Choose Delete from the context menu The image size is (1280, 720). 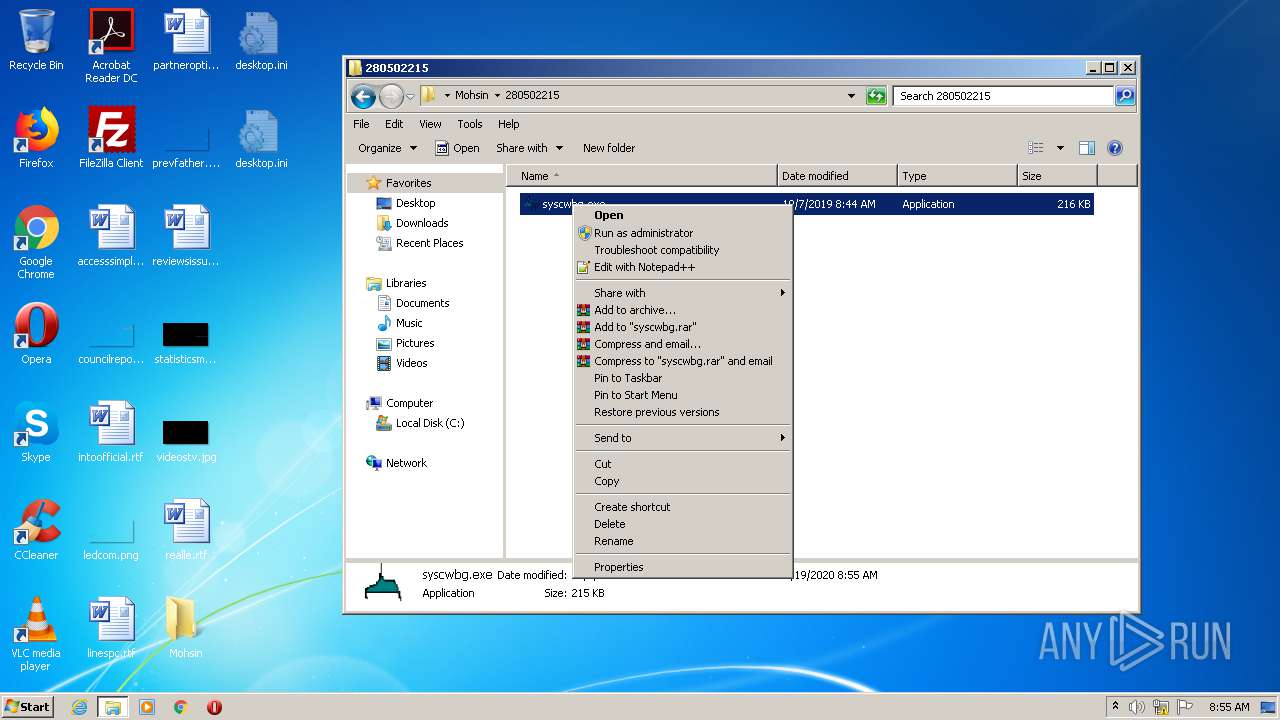[682, 524]
